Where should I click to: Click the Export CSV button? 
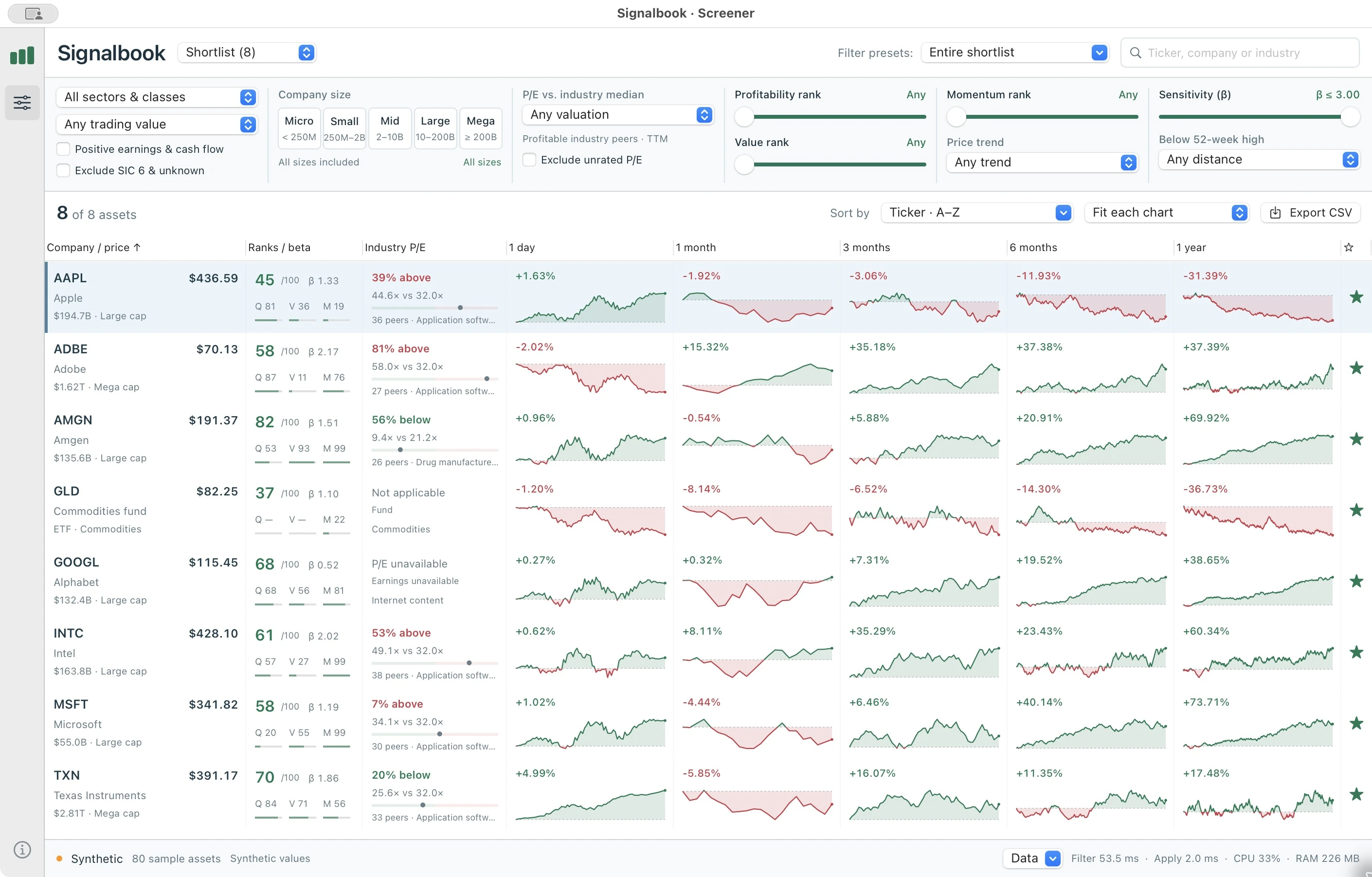[1310, 213]
